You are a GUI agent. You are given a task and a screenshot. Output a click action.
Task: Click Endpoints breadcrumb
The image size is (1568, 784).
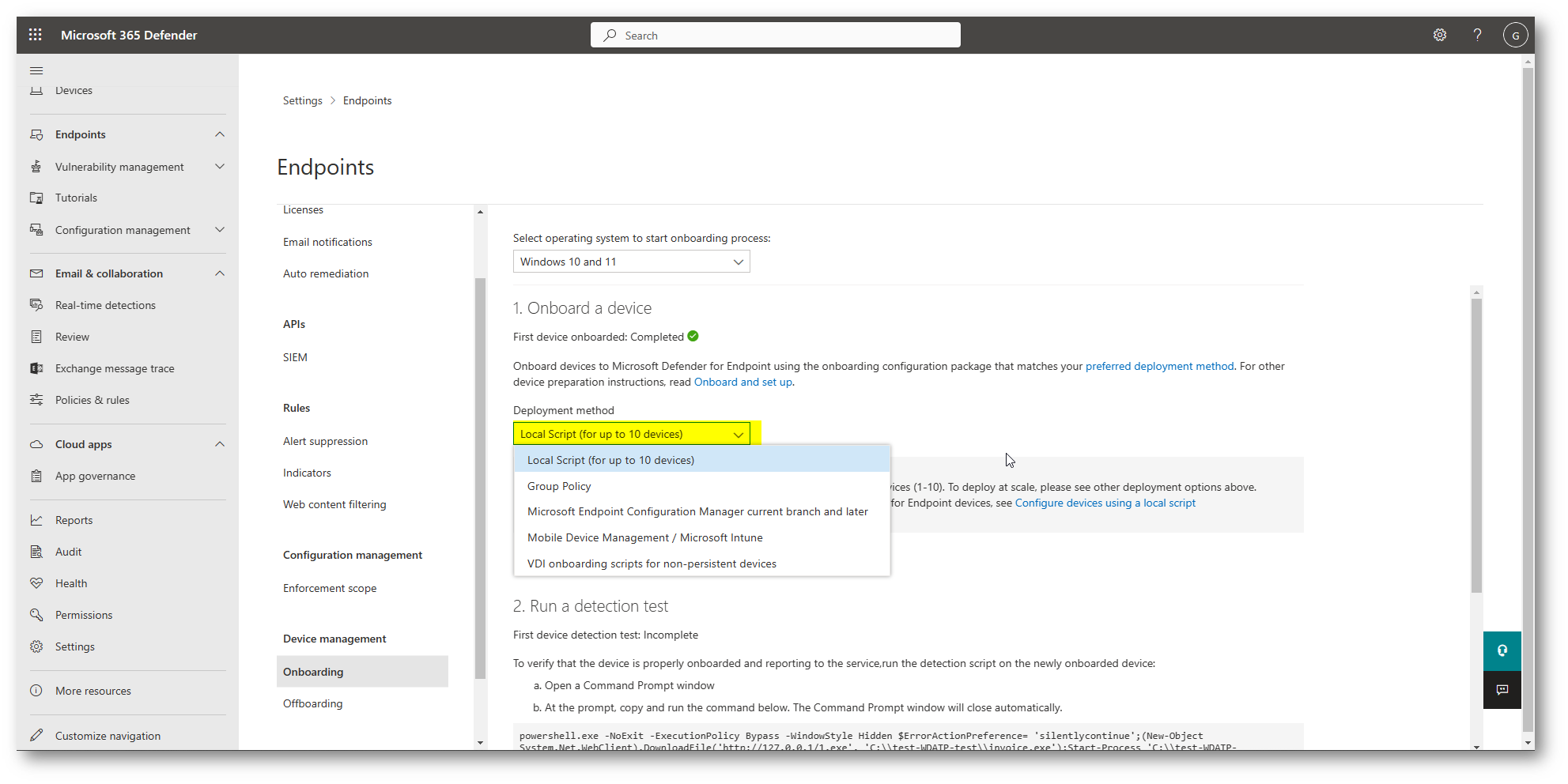(x=367, y=100)
